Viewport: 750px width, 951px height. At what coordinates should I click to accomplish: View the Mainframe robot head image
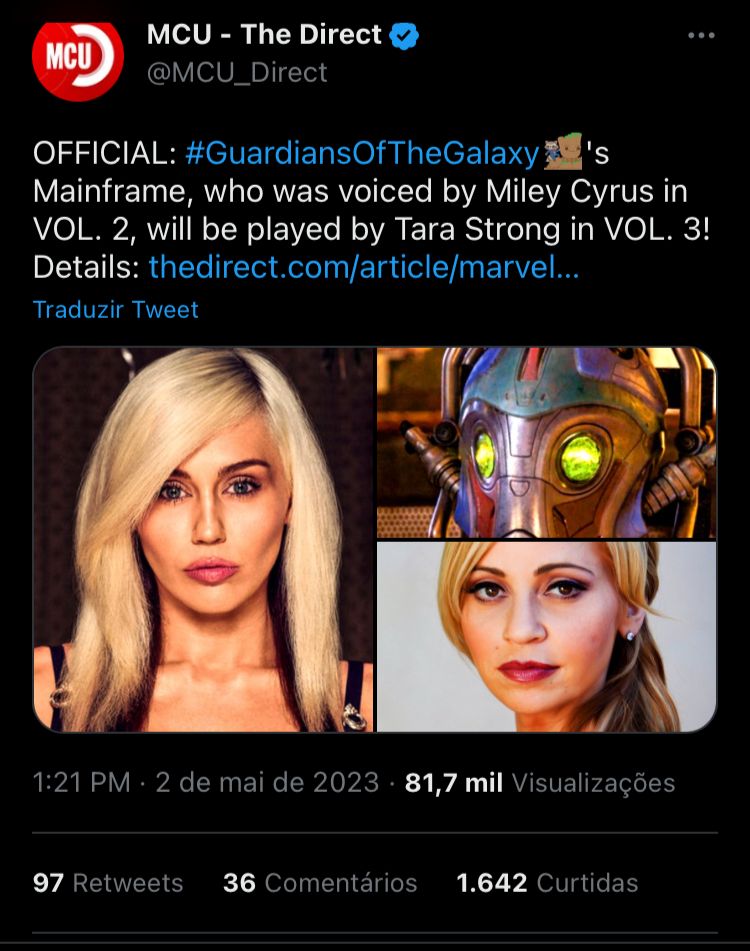546,443
